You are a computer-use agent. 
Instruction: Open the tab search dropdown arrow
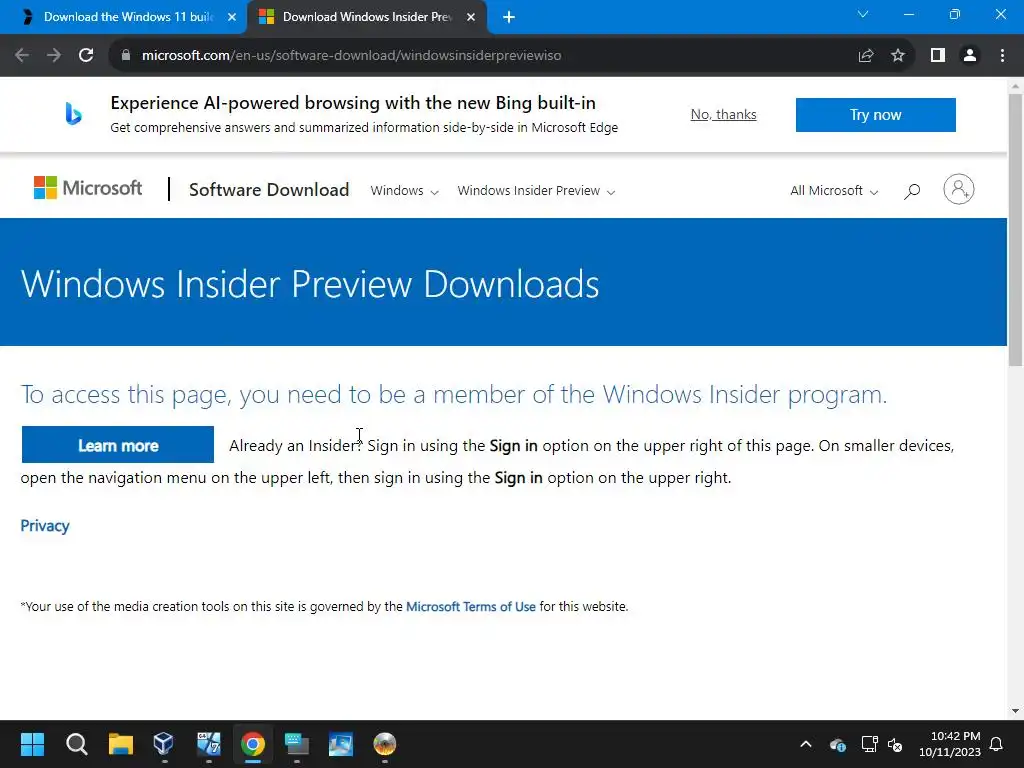click(863, 14)
